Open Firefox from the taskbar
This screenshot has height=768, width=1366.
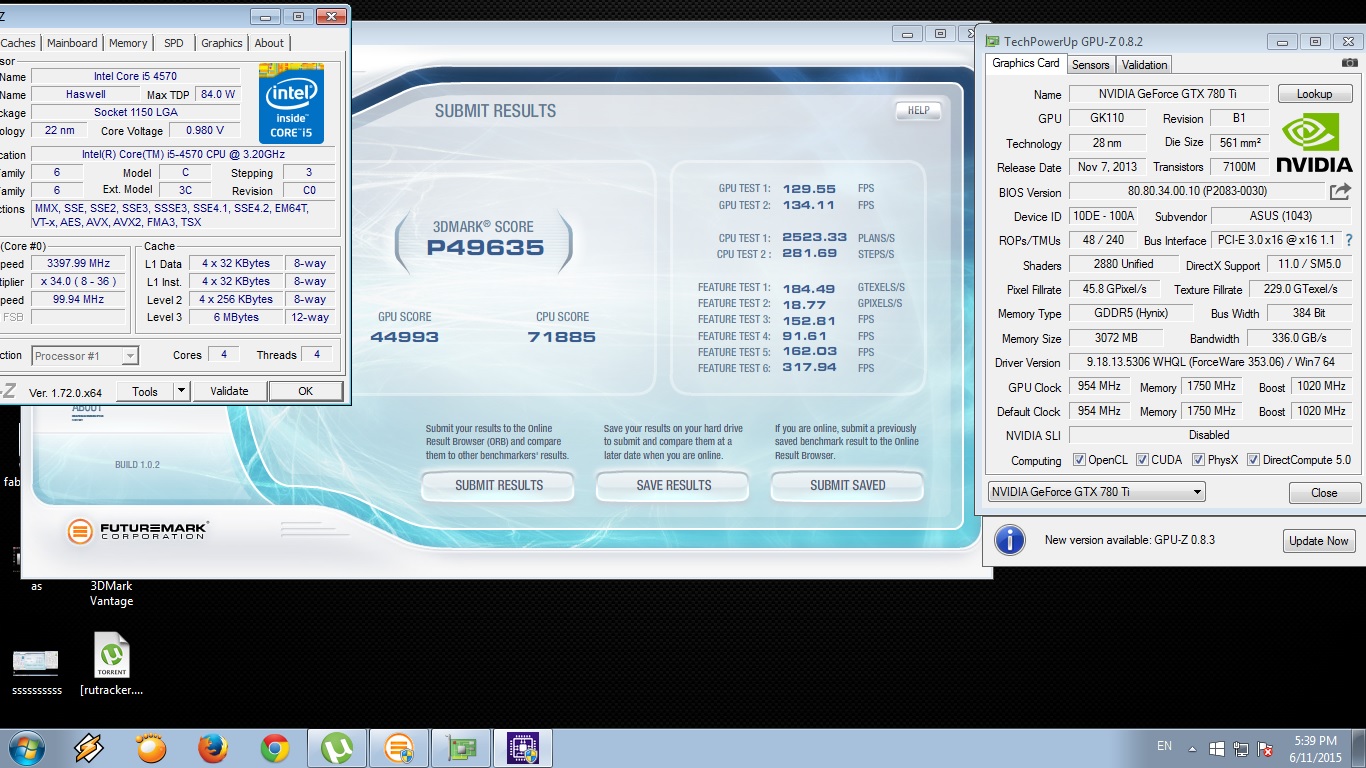click(213, 748)
